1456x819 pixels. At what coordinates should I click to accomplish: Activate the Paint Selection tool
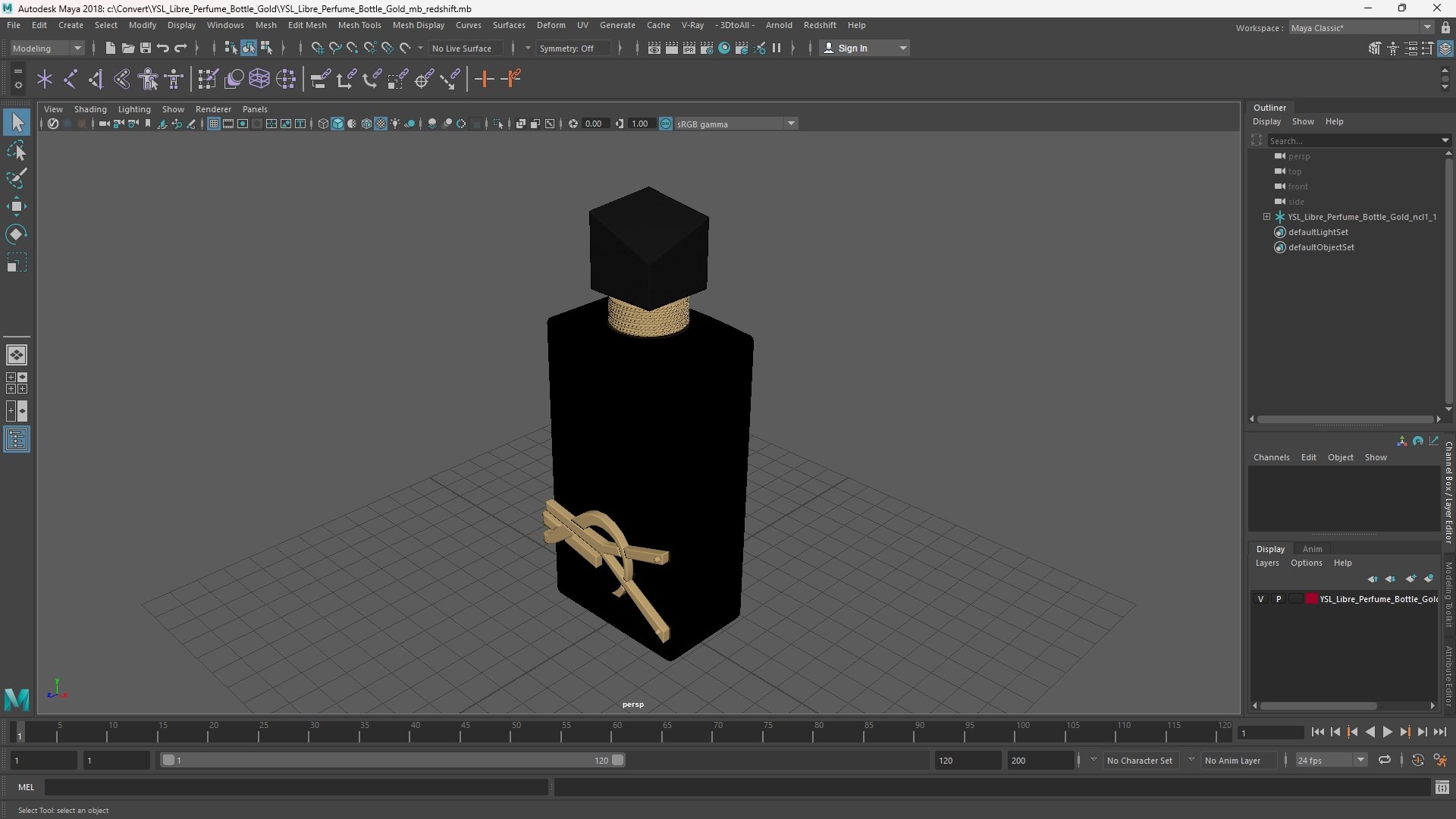click(x=17, y=179)
